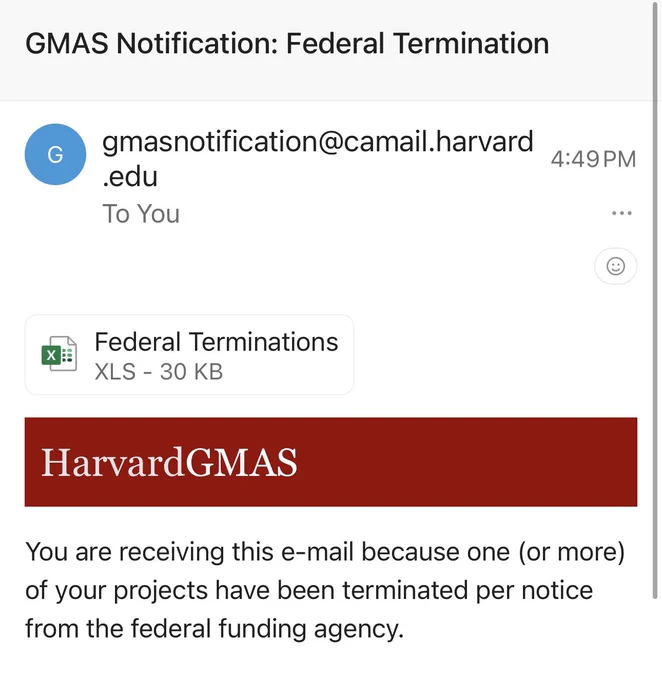Image resolution: width=662 pixels, height=680 pixels.
Task: Click the 'Federal Termination' words in the subject
Action: coord(417,44)
